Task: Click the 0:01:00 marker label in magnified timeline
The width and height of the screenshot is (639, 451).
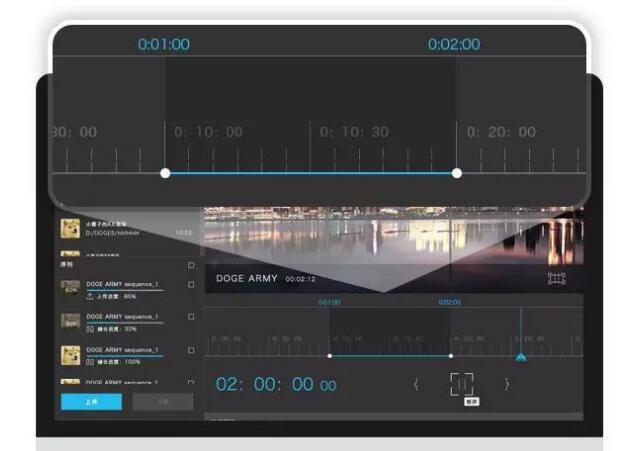Action: (164, 45)
